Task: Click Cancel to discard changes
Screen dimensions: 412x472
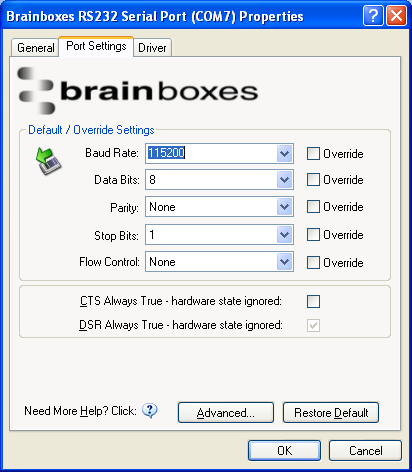Action: 365,451
